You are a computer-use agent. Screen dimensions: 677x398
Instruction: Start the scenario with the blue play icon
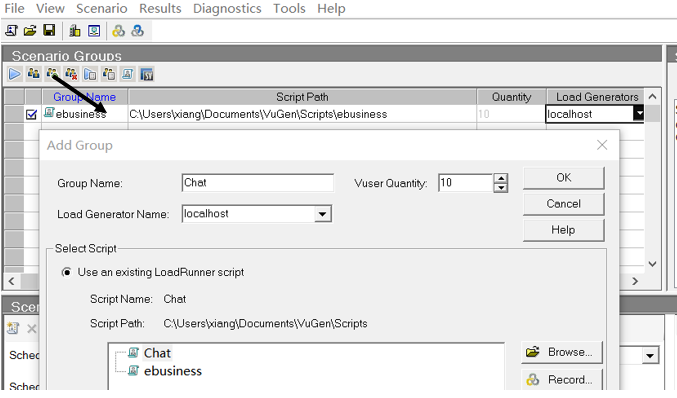(15, 74)
